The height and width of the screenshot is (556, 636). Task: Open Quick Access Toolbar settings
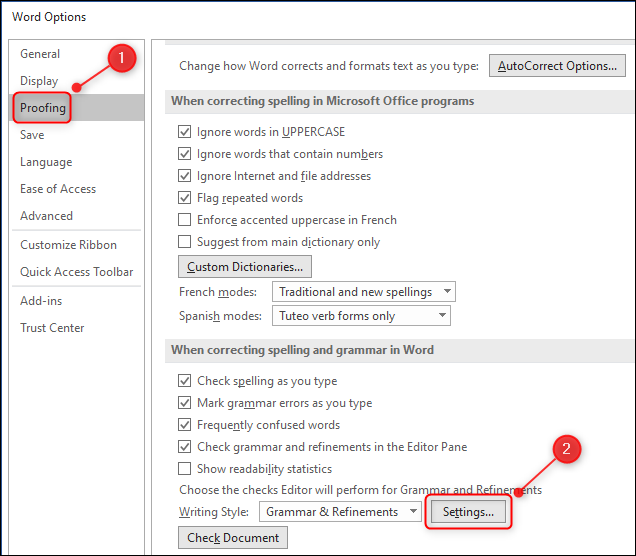coord(76,272)
